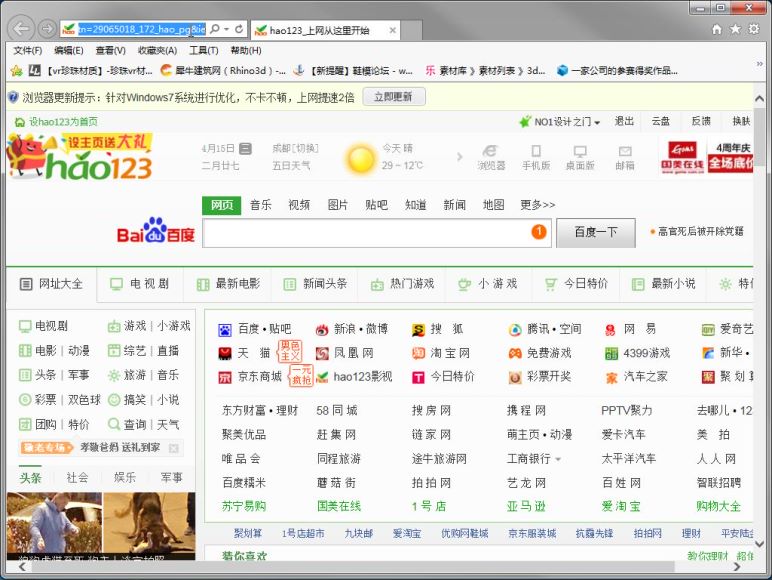Click the arrow right of the weather forecast
This screenshot has width=772, height=580.
tap(459, 157)
